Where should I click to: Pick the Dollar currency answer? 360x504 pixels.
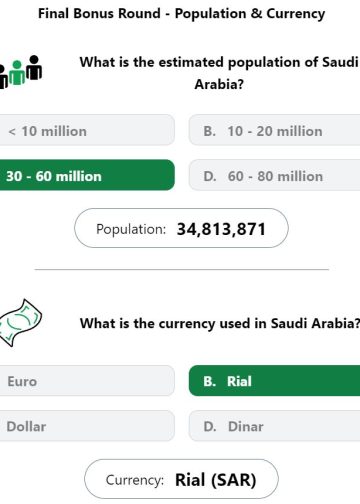(87, 426)
